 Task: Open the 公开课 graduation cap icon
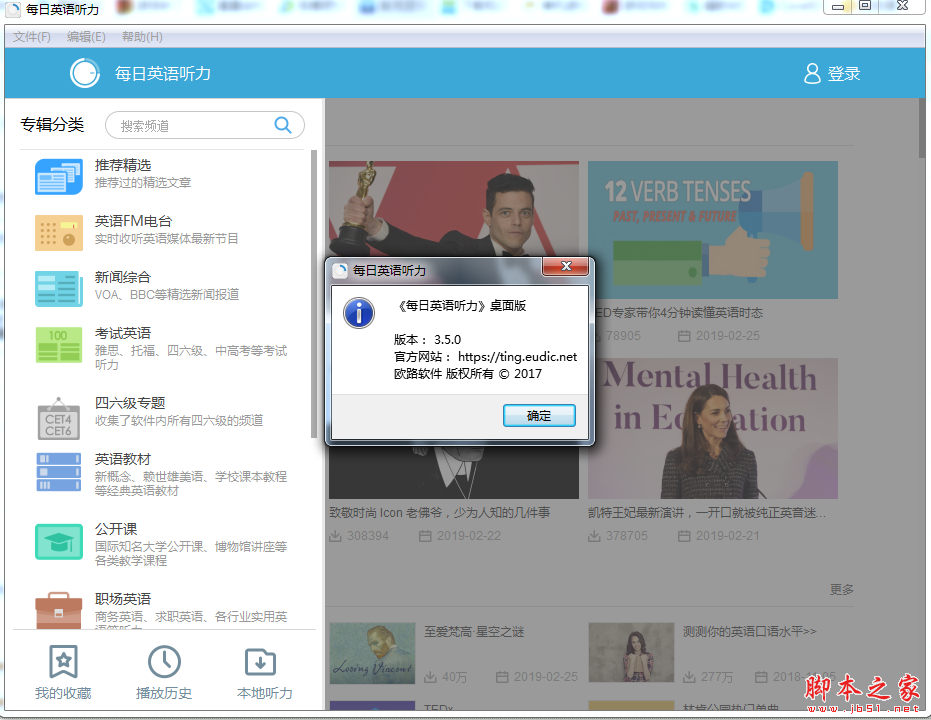(x=59, y=541)
